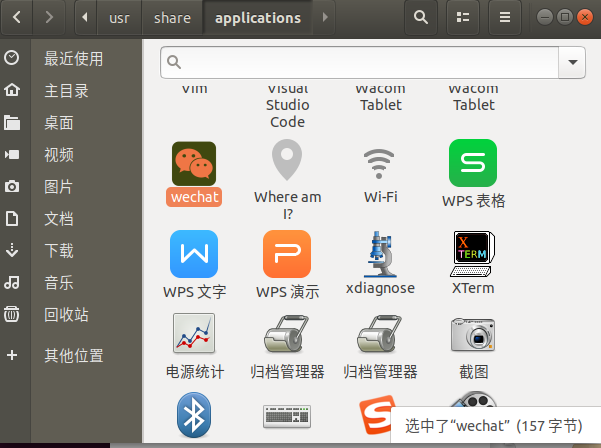Navigate to share in the path bar
The height and width of the screenshot is (448, 601).
coord(172,18)
